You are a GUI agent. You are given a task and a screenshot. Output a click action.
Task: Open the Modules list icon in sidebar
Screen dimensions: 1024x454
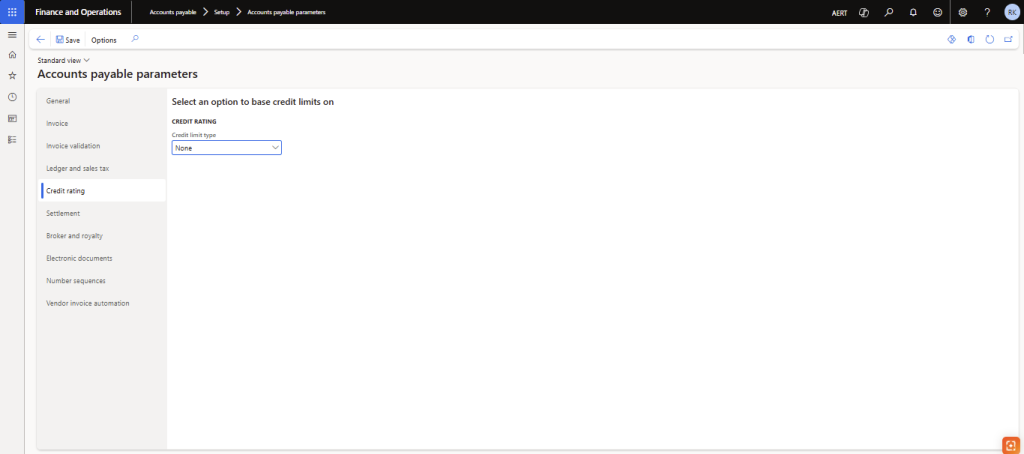(x=12, y=139)
